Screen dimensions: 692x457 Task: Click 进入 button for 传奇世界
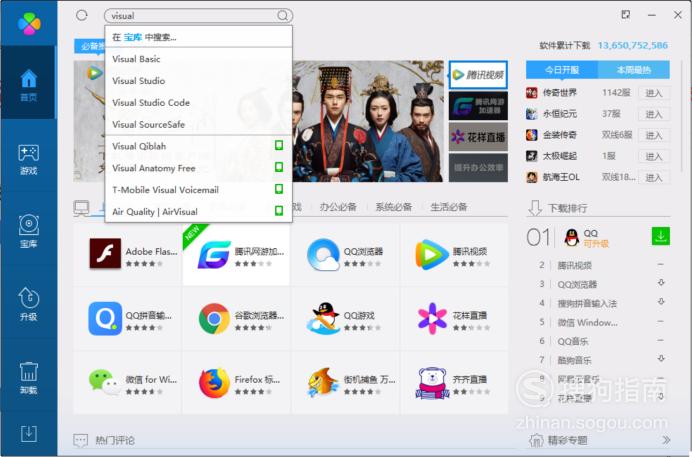tap(654, 93)
